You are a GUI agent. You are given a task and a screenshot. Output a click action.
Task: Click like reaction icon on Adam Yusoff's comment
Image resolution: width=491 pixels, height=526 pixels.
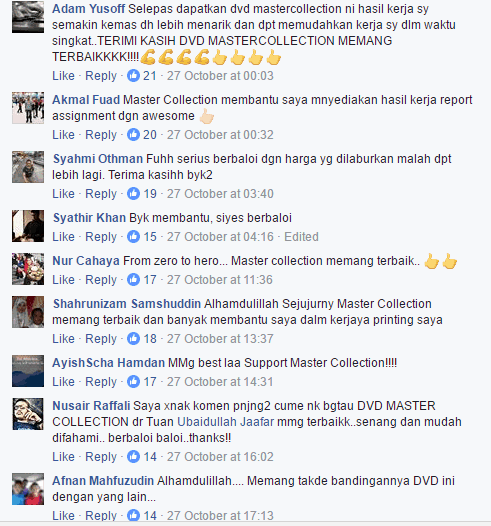pos(133,75)
